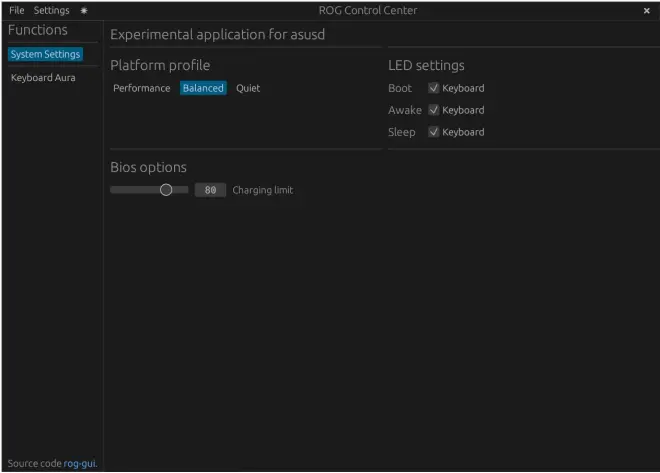Toggle Sleep Keyboard LED checkbox
Image resolution: width=660 pixels, height=473 pixels.
tap(434, 132)
